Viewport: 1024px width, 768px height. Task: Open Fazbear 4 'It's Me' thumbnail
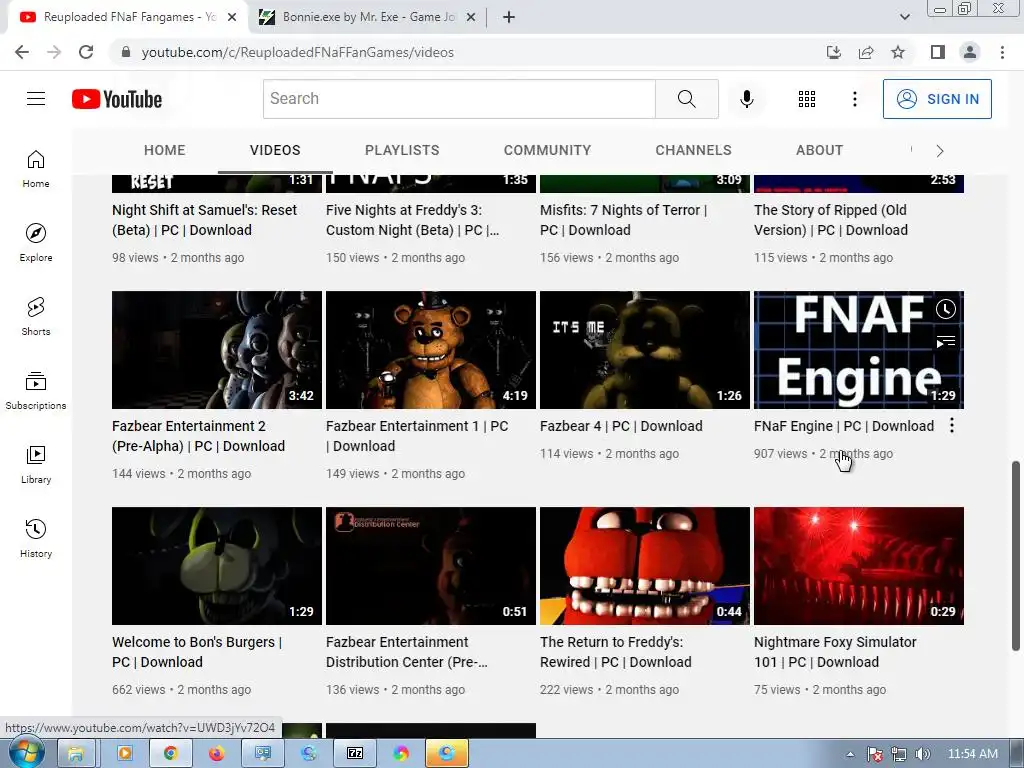[x=645, y=350]
